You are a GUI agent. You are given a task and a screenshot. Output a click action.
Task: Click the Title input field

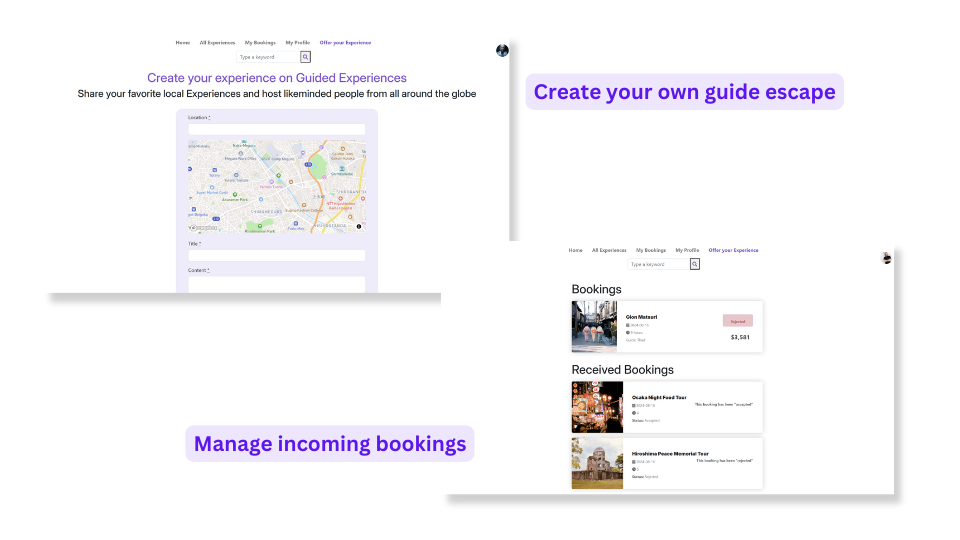pos(277,255)
